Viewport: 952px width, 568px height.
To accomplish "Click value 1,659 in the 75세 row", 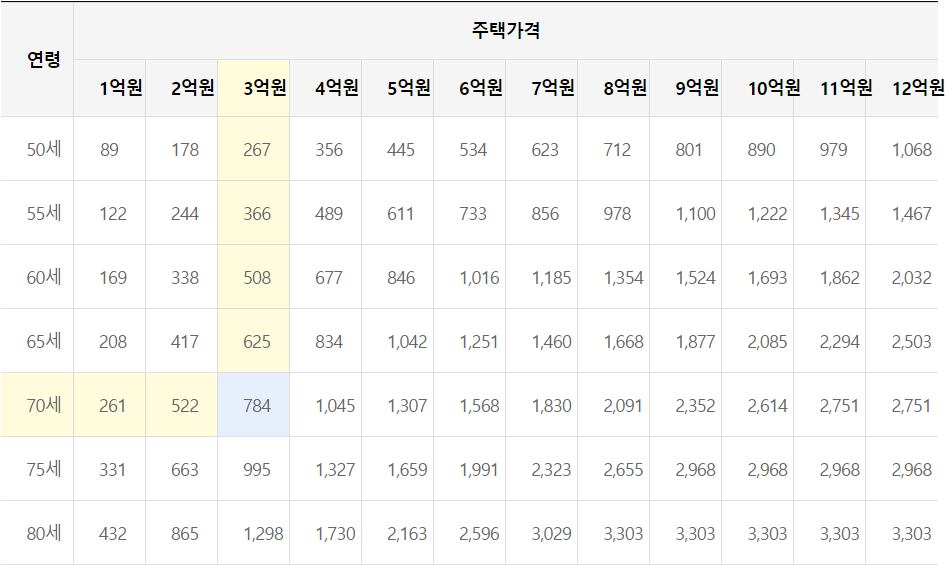I will (407, 470).
